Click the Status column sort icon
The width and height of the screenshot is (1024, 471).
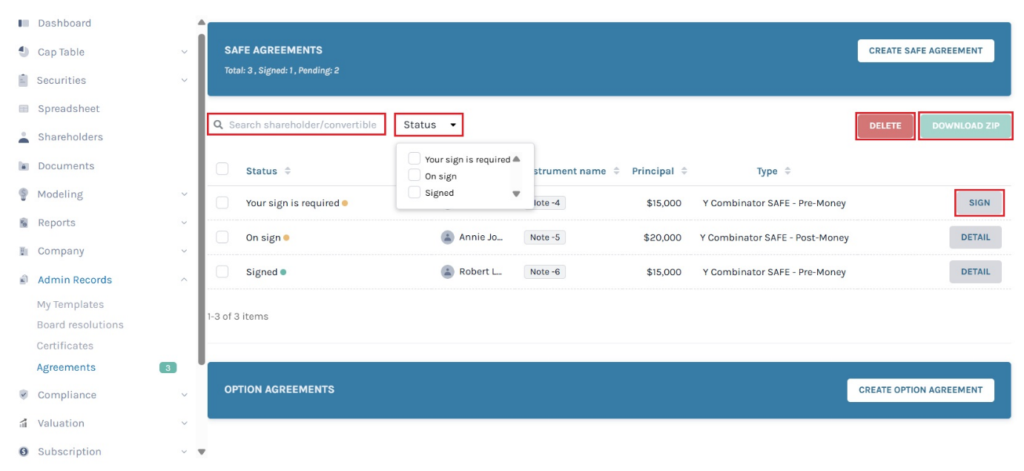pos(288,171)
